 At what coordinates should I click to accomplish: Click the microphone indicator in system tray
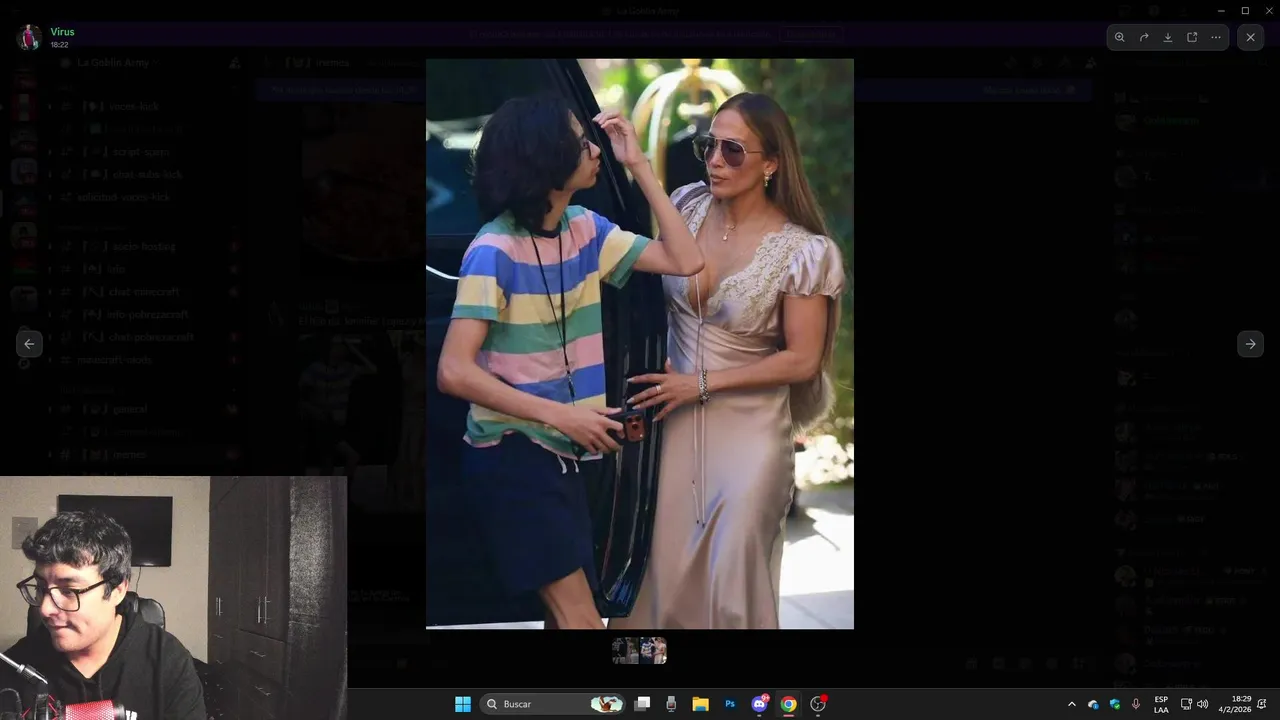click(1136, 704)
